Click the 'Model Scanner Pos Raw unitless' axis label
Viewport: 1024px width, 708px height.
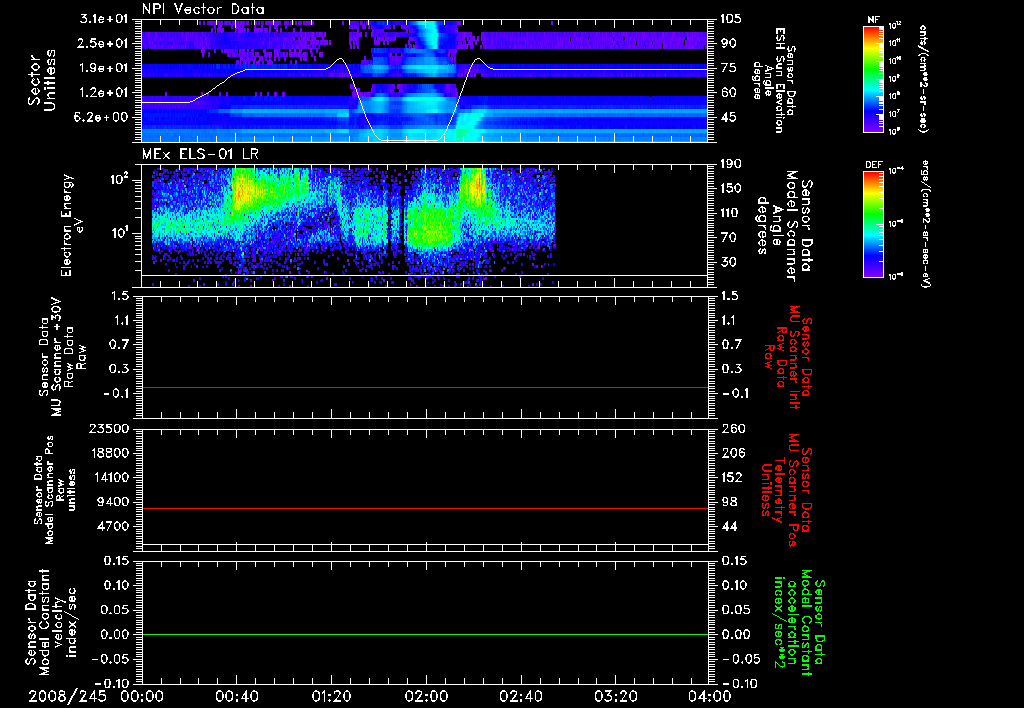point(56,490)
